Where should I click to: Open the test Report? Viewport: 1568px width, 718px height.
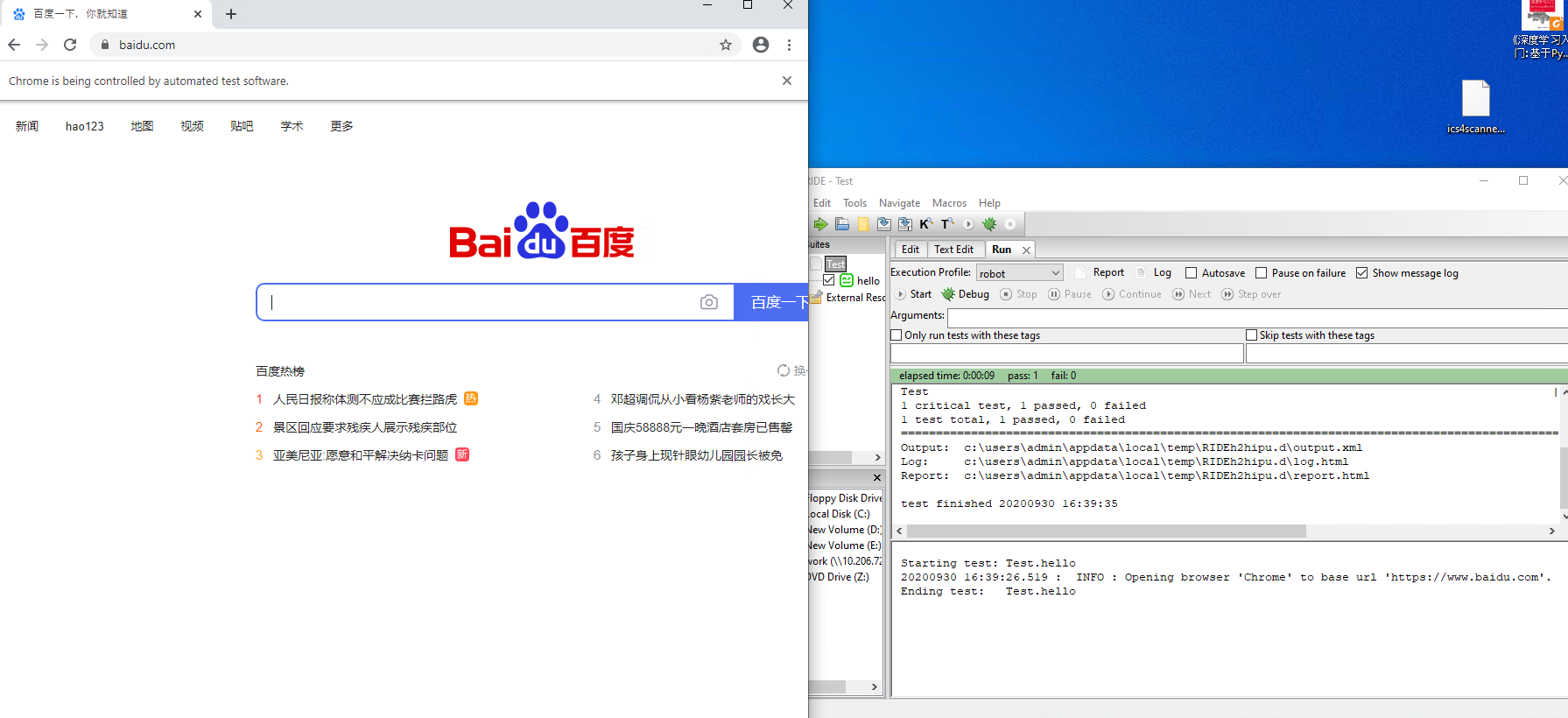[x=1100, y=272]
